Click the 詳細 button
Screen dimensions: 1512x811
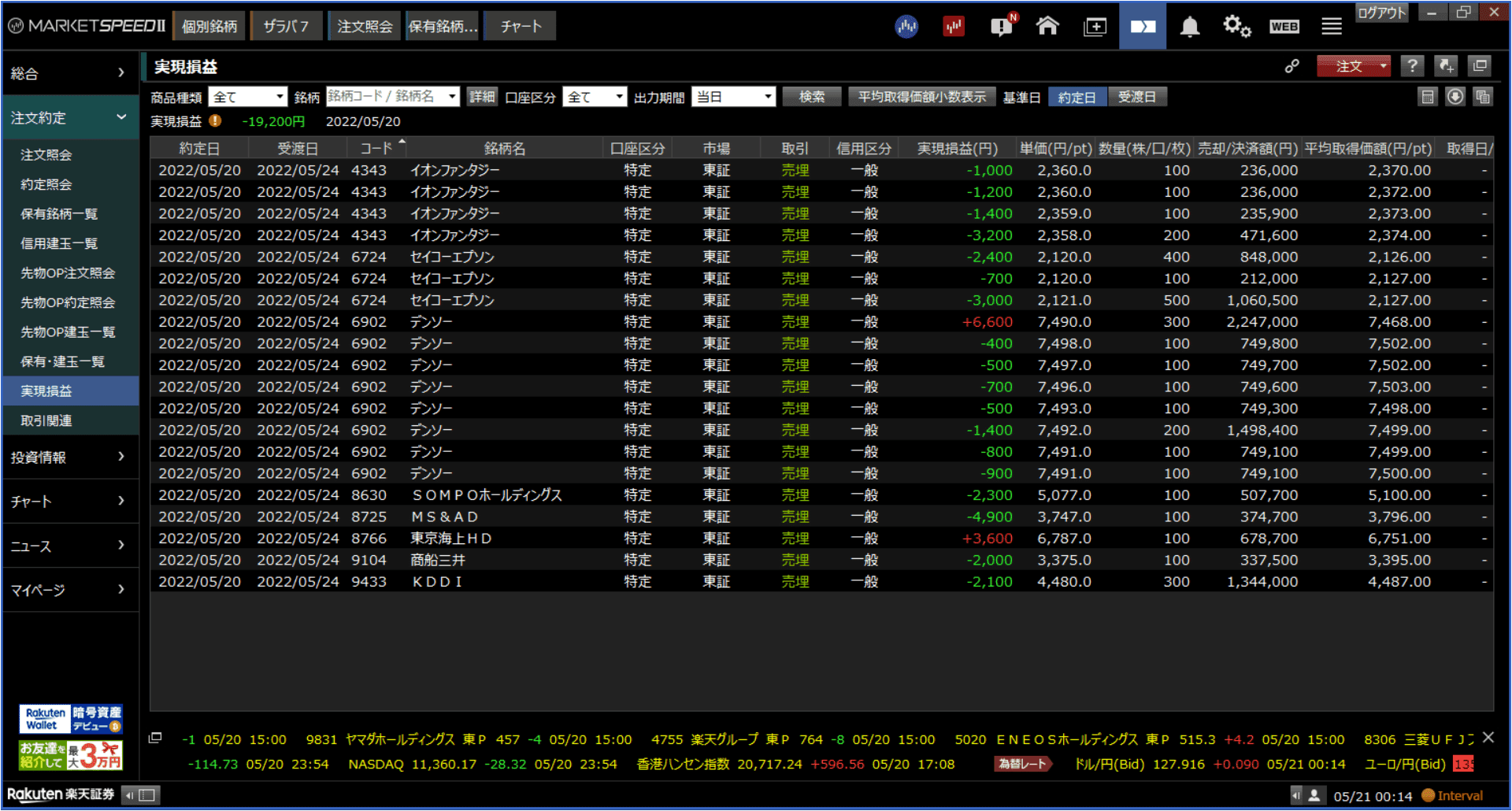pyautogui.click(x=482, y=97)
